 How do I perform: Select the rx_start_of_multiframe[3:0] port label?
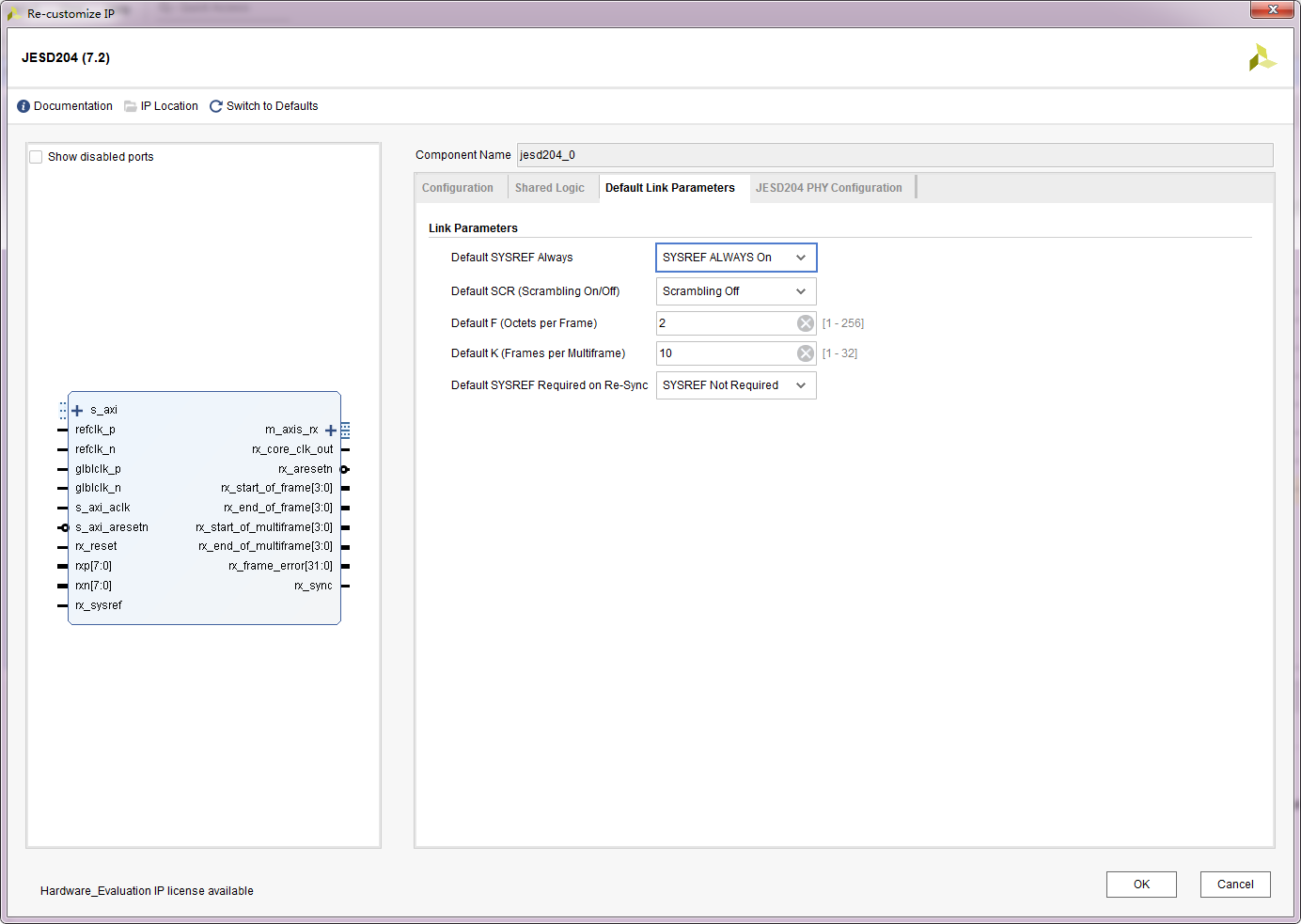264,527
